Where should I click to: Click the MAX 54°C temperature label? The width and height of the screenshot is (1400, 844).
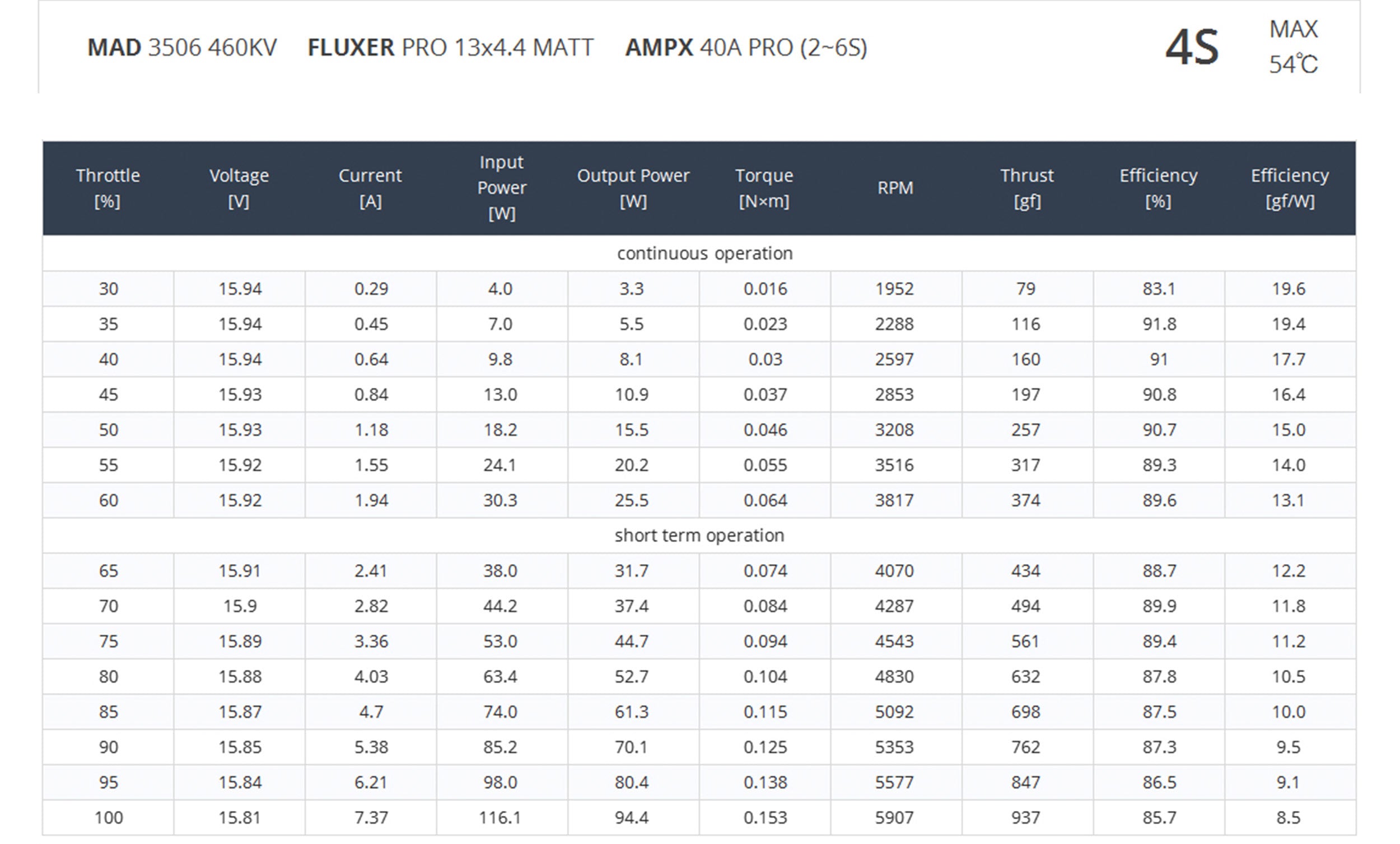click(1293, 46)
